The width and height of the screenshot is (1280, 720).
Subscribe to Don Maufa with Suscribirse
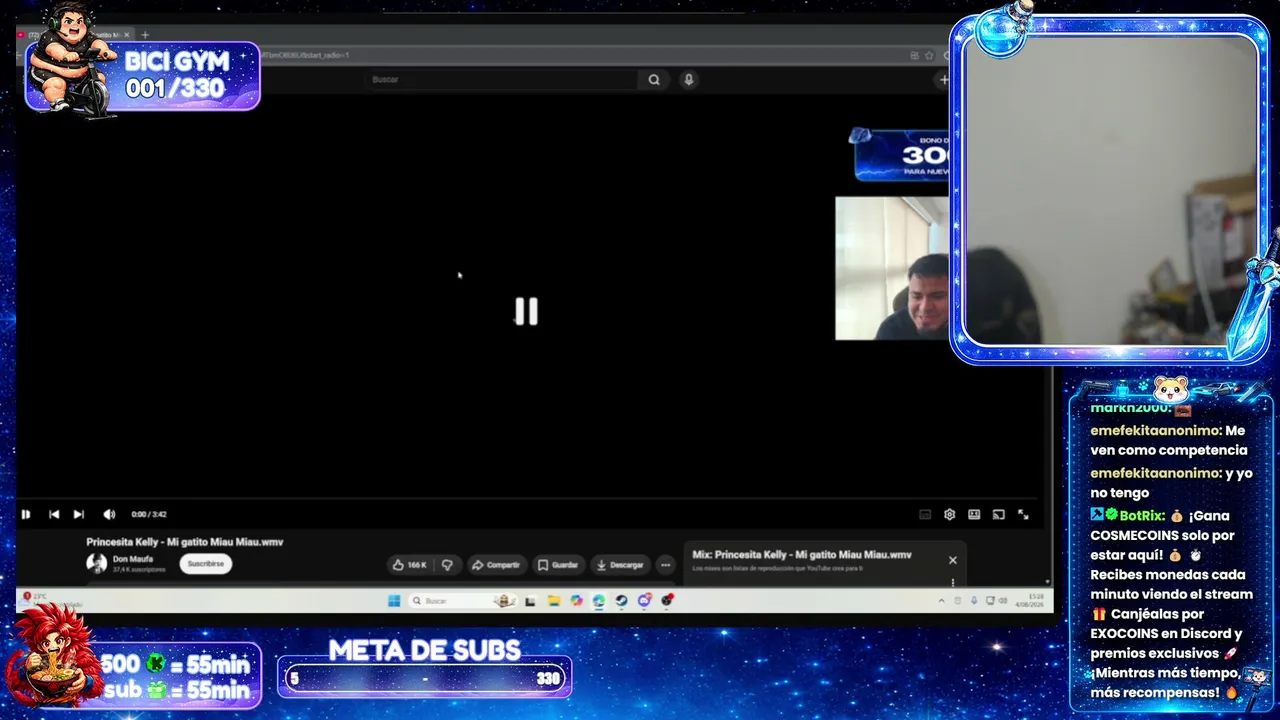(x=206, y=564)
